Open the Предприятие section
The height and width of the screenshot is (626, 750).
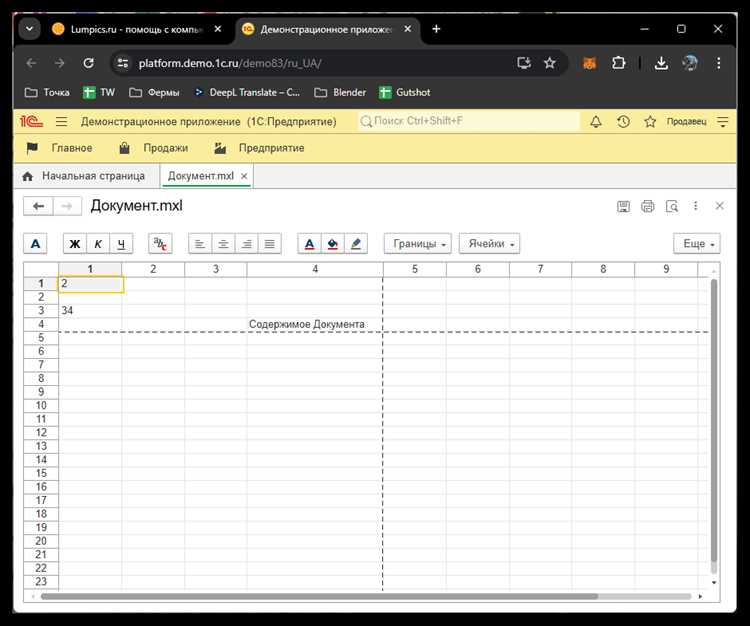[259, 148]
